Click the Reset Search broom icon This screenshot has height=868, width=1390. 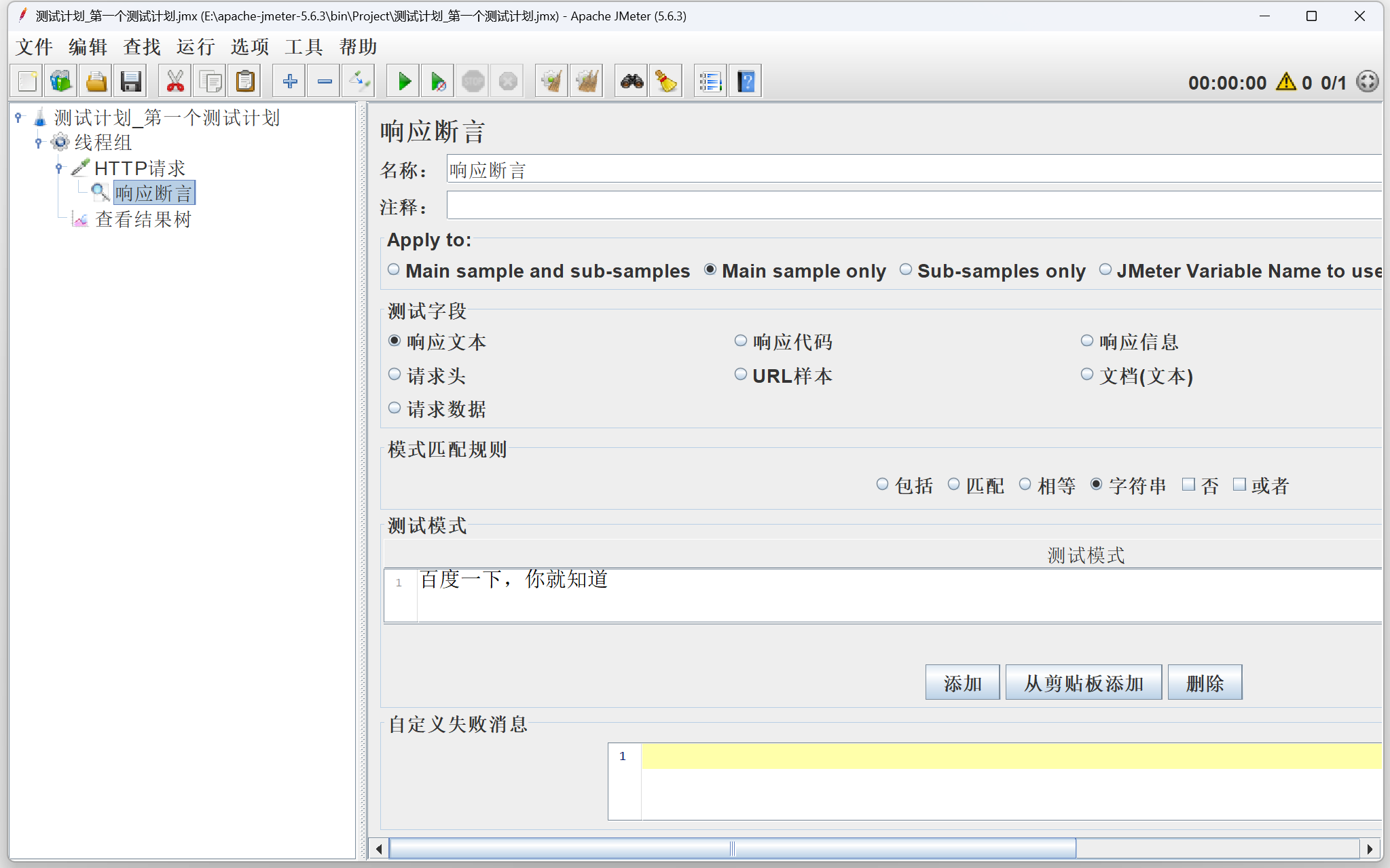(667, 81)
